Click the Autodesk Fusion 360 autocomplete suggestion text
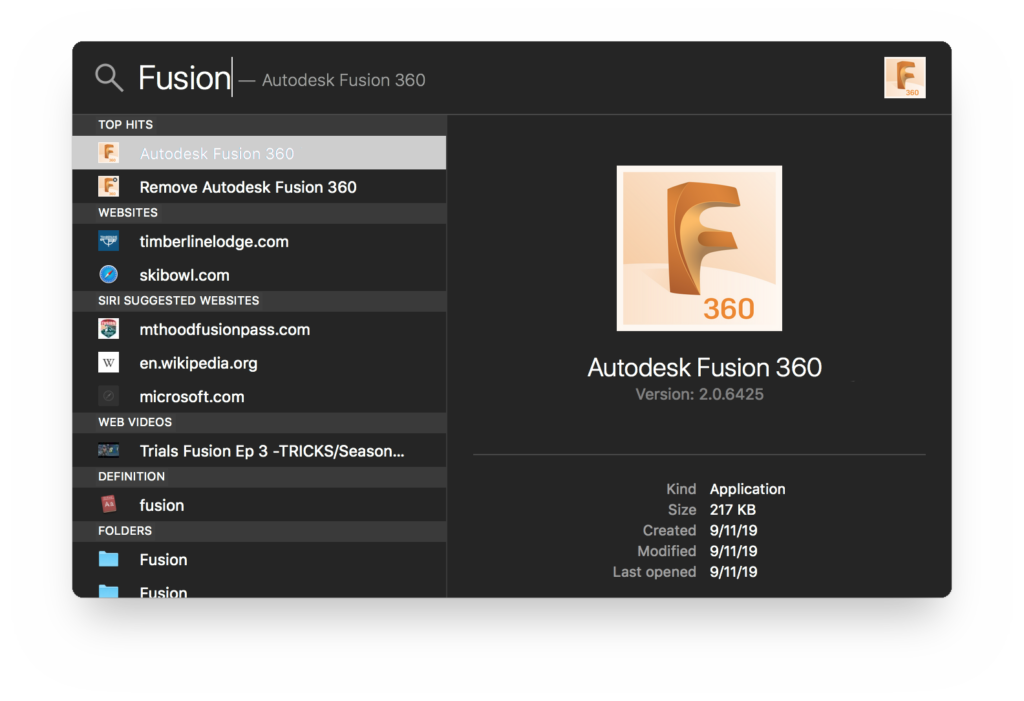Image resolution: width=1024 pixels, height=701 pixels. 344,80
